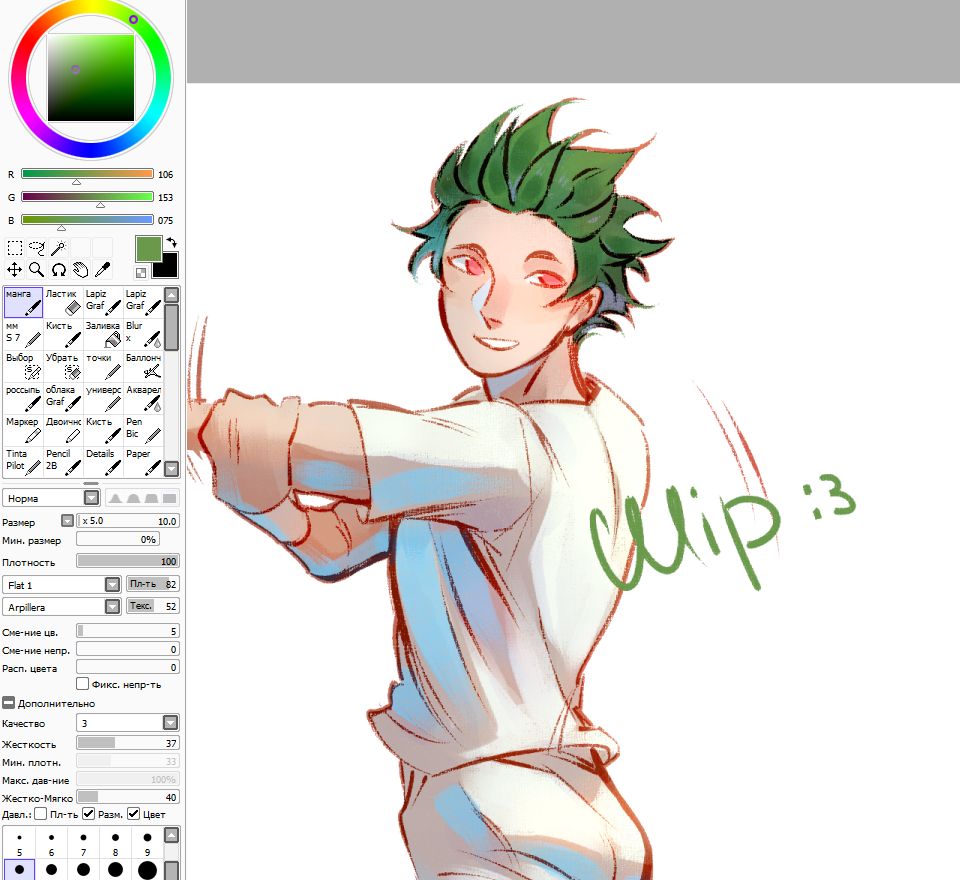Open the Размер size multiplier dropdown
Image resolution: width=960 pixels, height=880 pixels.
click(x=67, y=521)
